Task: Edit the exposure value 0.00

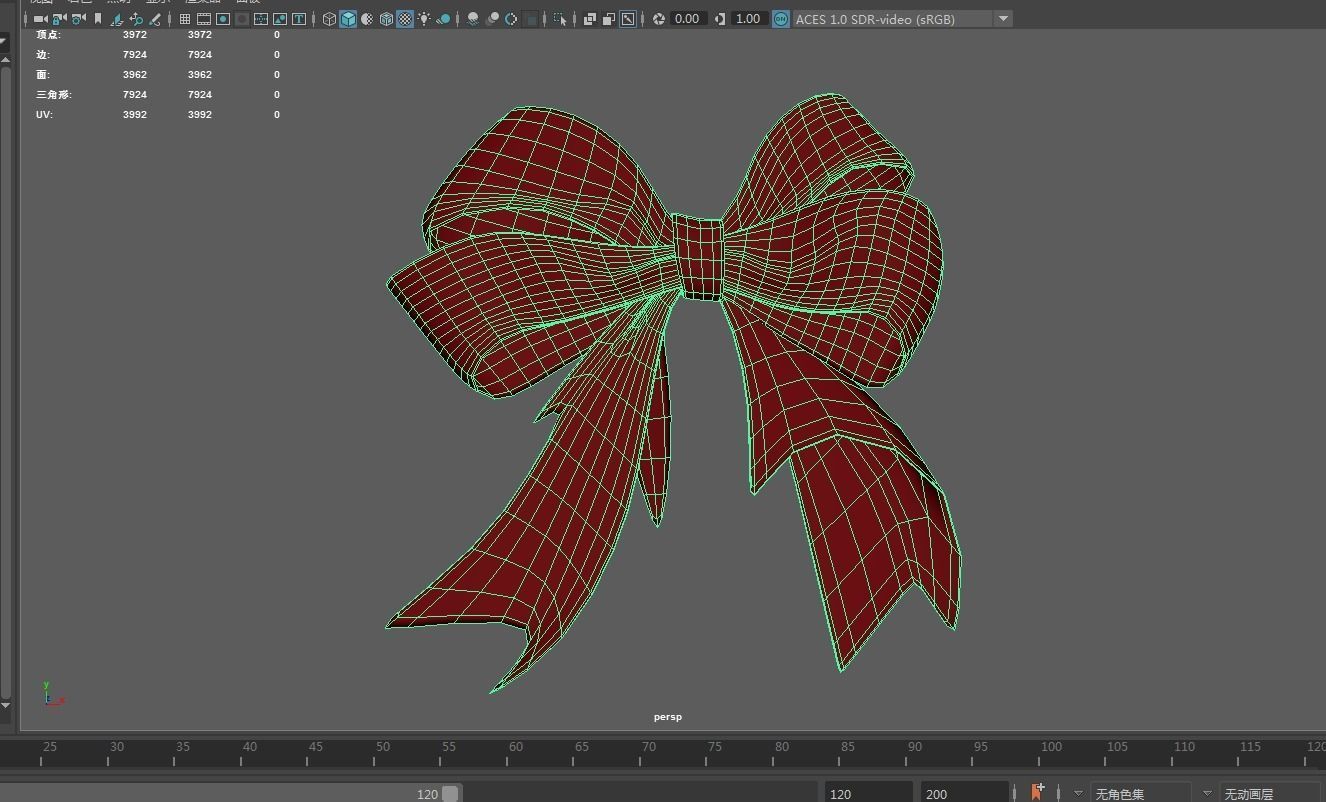Action: (x=688, y=19)
